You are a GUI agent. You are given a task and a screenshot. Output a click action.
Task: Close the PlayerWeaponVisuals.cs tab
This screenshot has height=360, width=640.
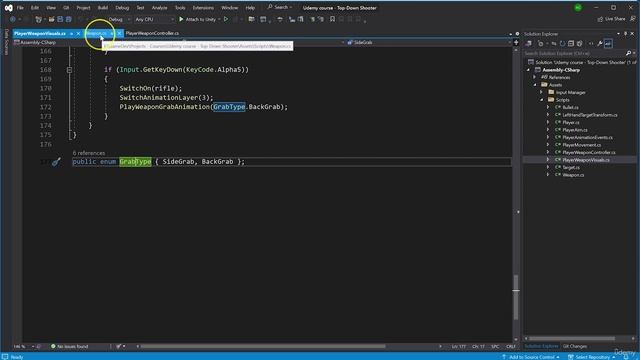tap(78, 33)
